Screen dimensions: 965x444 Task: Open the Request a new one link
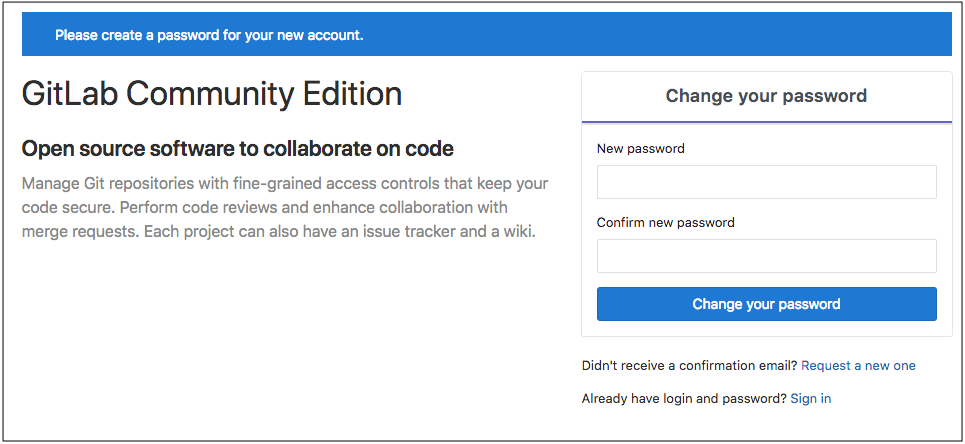pos(858,366)
